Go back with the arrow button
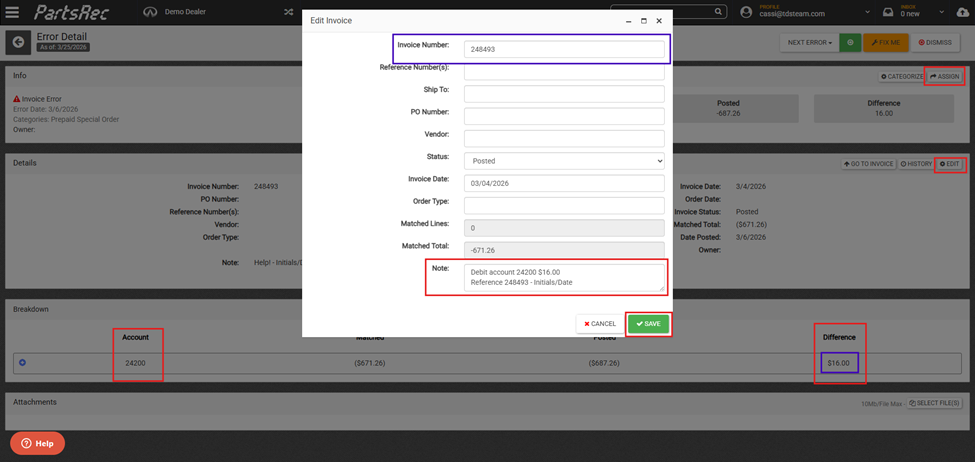The width and height of the screenshot is (975, 462). point(18,42)
